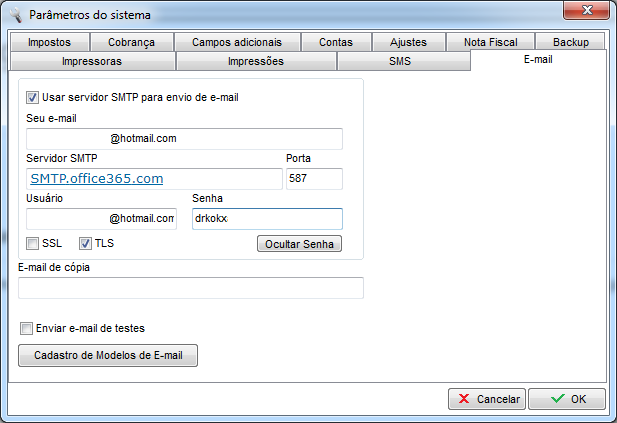
Task: Open Cadastro de Modelos de E-mail
Action: coord(108,356)
